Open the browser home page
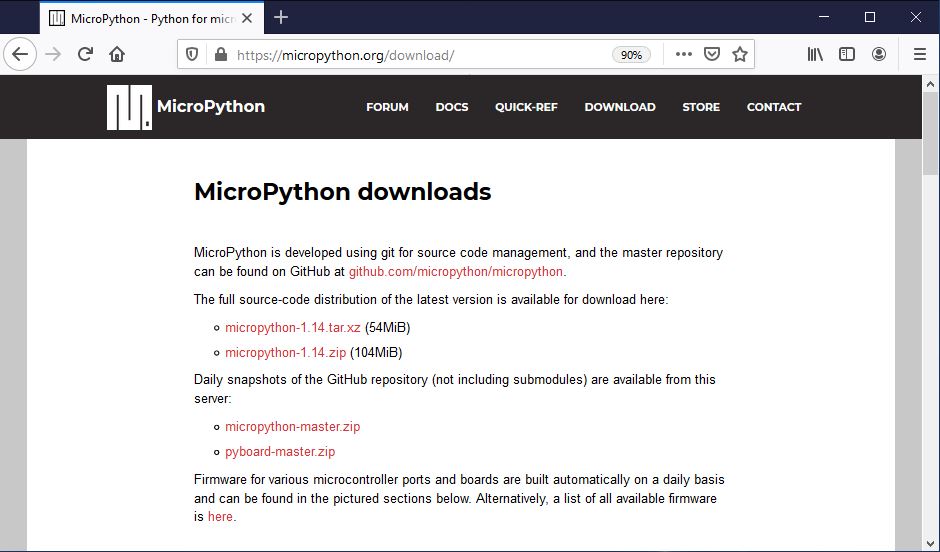Screen dimensions: 940x552 pyautogui.click(x=117, y=55)
